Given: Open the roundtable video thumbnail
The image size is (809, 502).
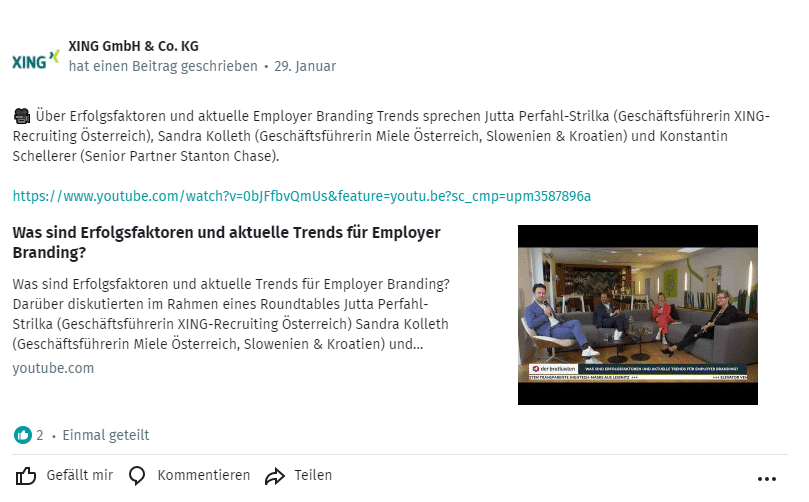Looking at the screenshot, I should tap(638, 315).
